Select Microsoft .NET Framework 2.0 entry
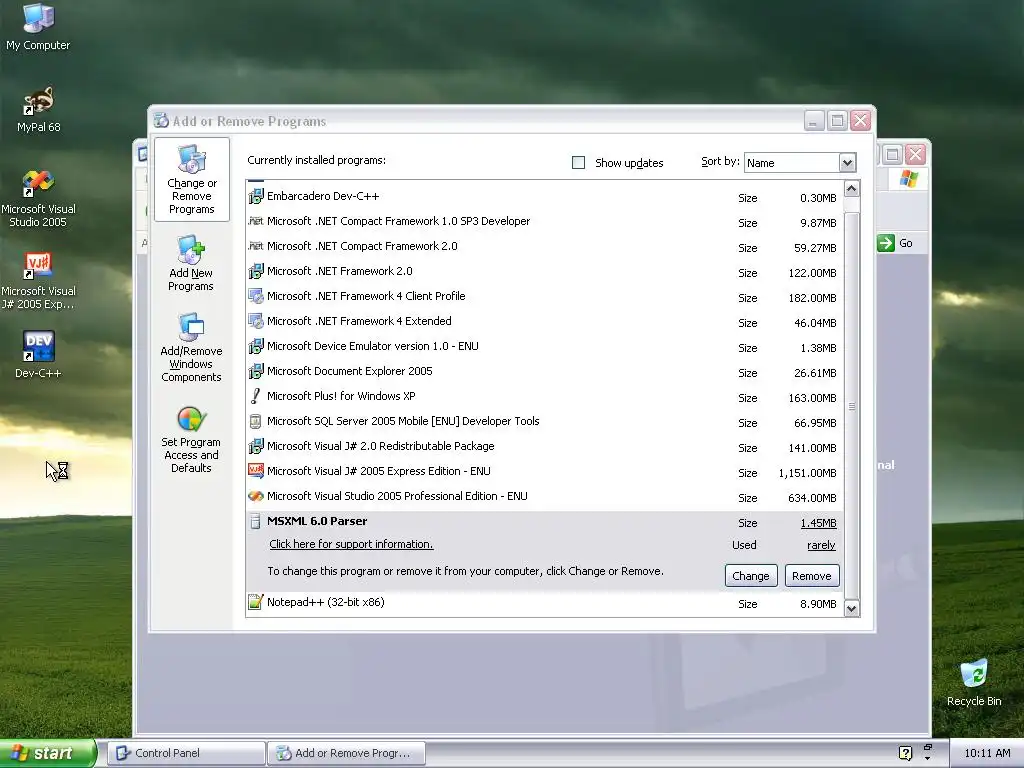Screen dimensions: 1024x768 (545, 271)
